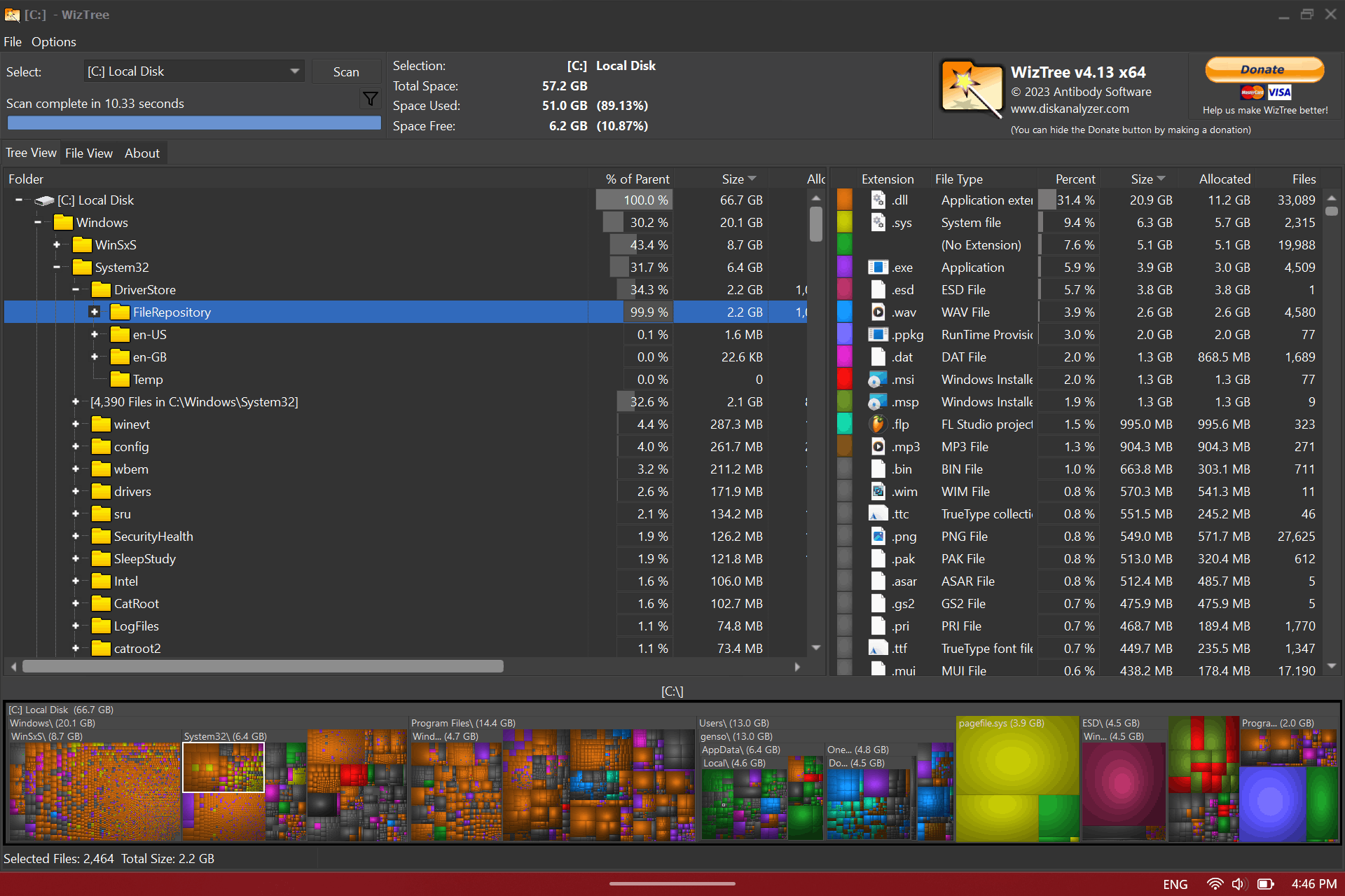The height and width of the screenshot is (896, 1345).
Task: Click the Wi-Fi icon in system tray
Action: click(1215, 883)
